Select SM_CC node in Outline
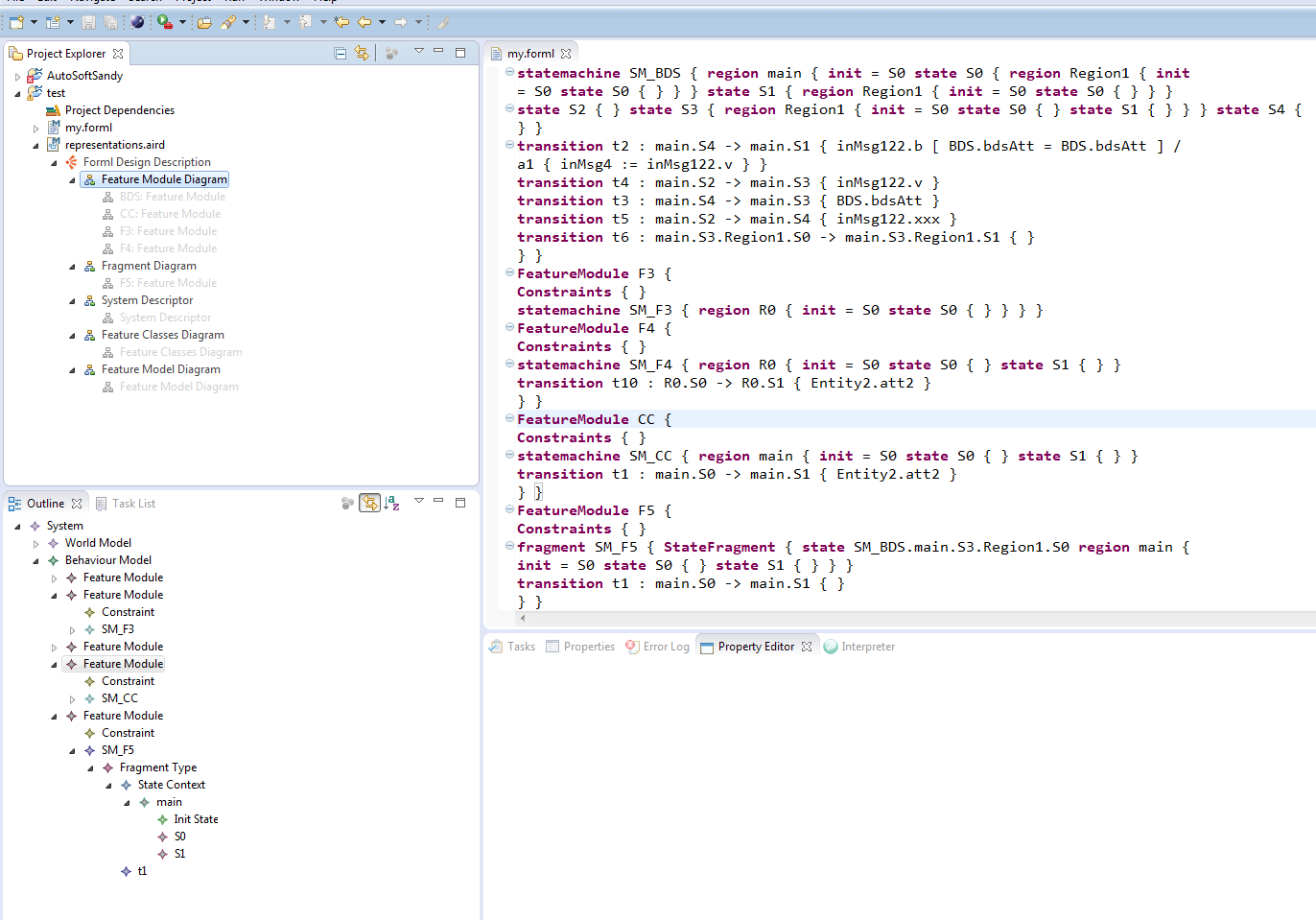Screen dimensions: 1316x920 [119, 698]
